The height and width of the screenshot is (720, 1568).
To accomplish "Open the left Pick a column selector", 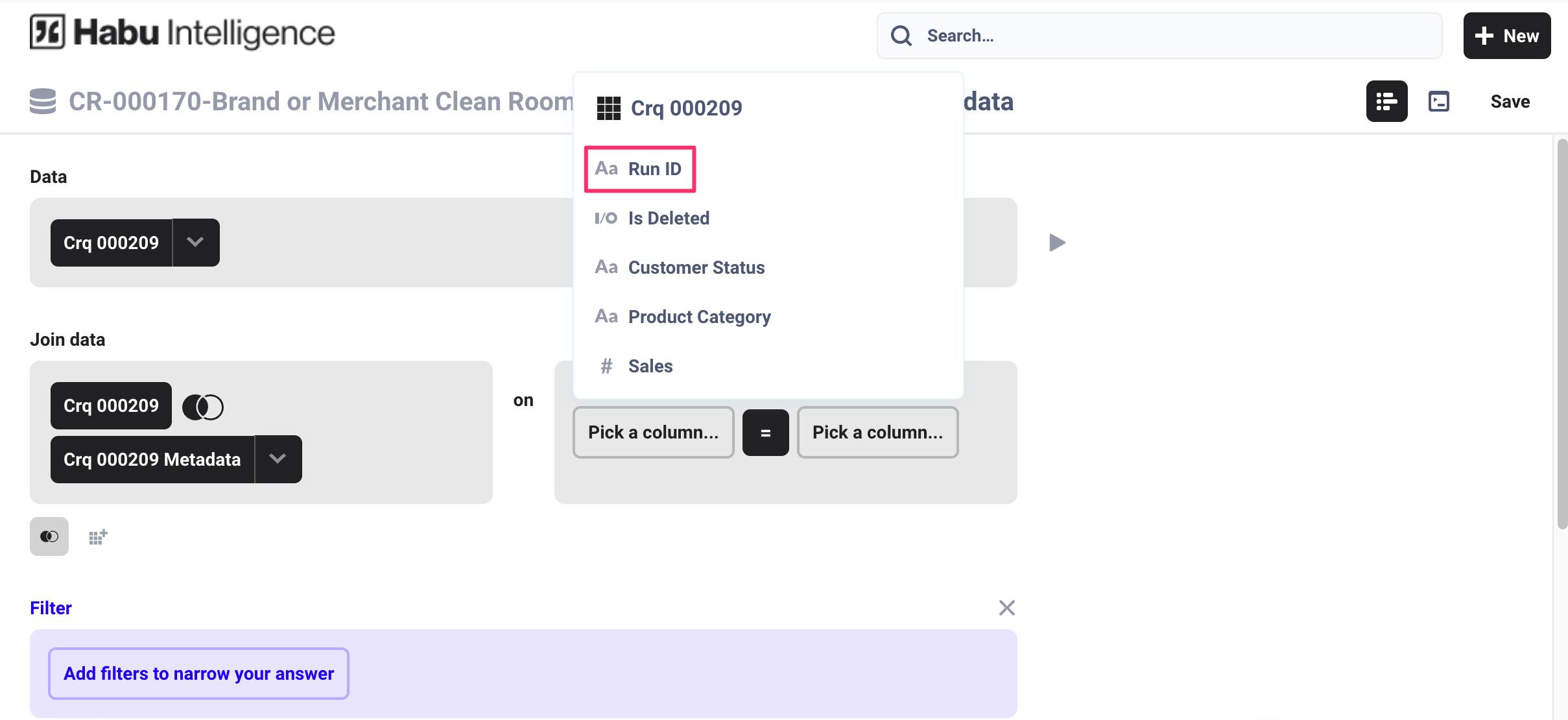I will point(653,432).
